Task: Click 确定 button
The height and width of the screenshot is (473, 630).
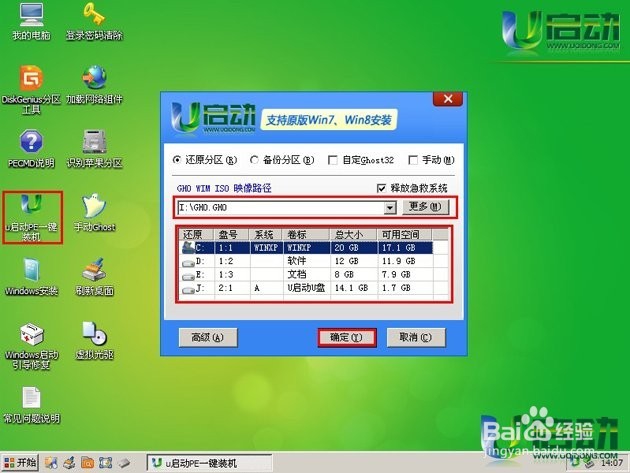Action: [347, 338]
